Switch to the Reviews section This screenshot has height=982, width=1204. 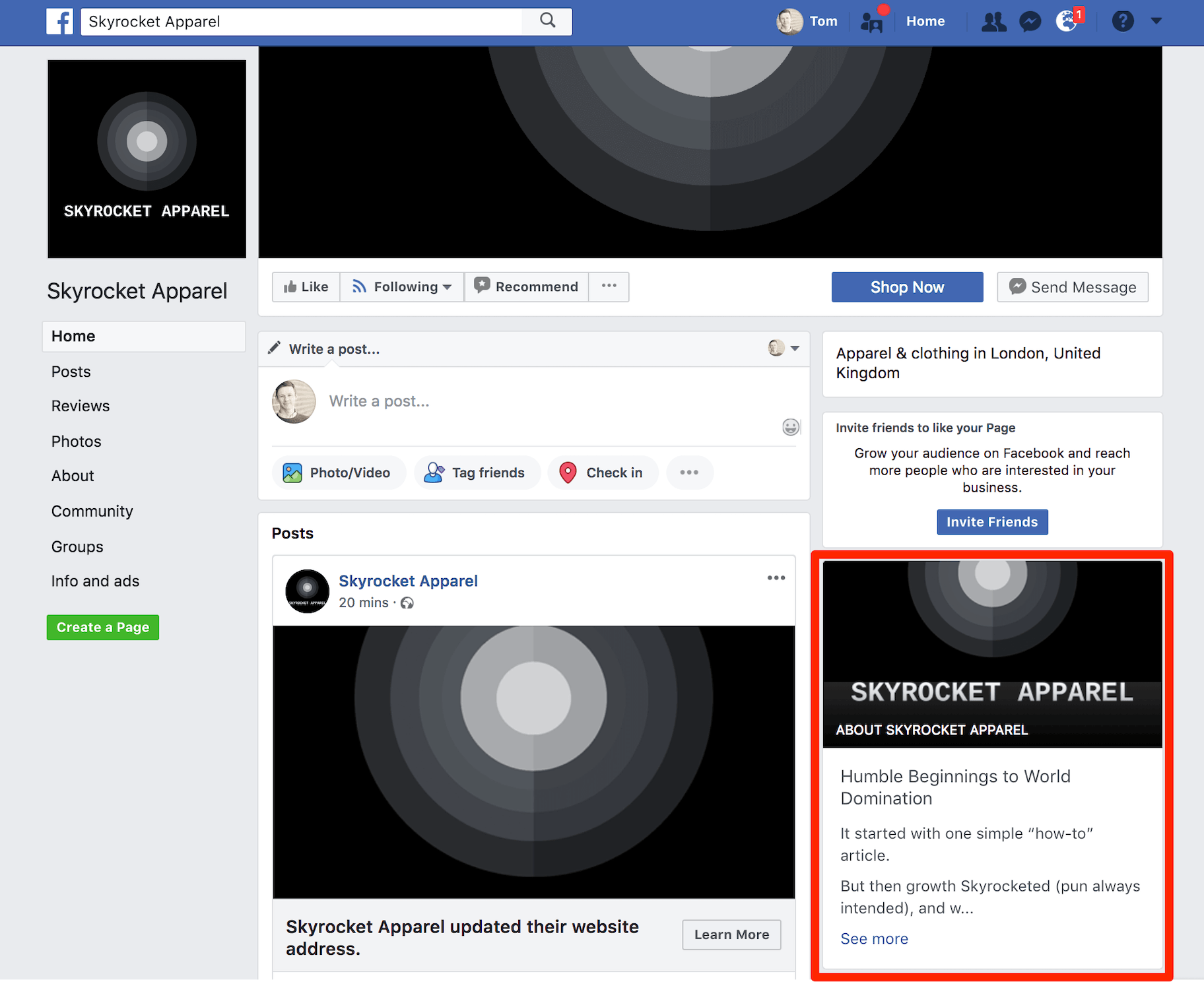click(x=80, y=406)
